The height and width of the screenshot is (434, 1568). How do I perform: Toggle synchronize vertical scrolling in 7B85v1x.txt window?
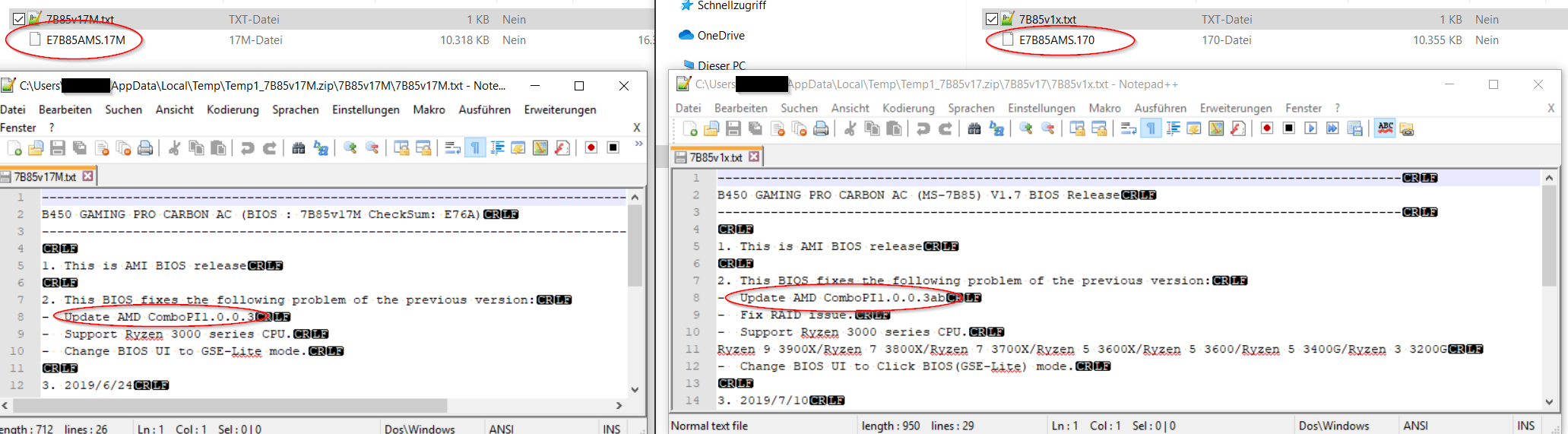[x=1077, y=128]
